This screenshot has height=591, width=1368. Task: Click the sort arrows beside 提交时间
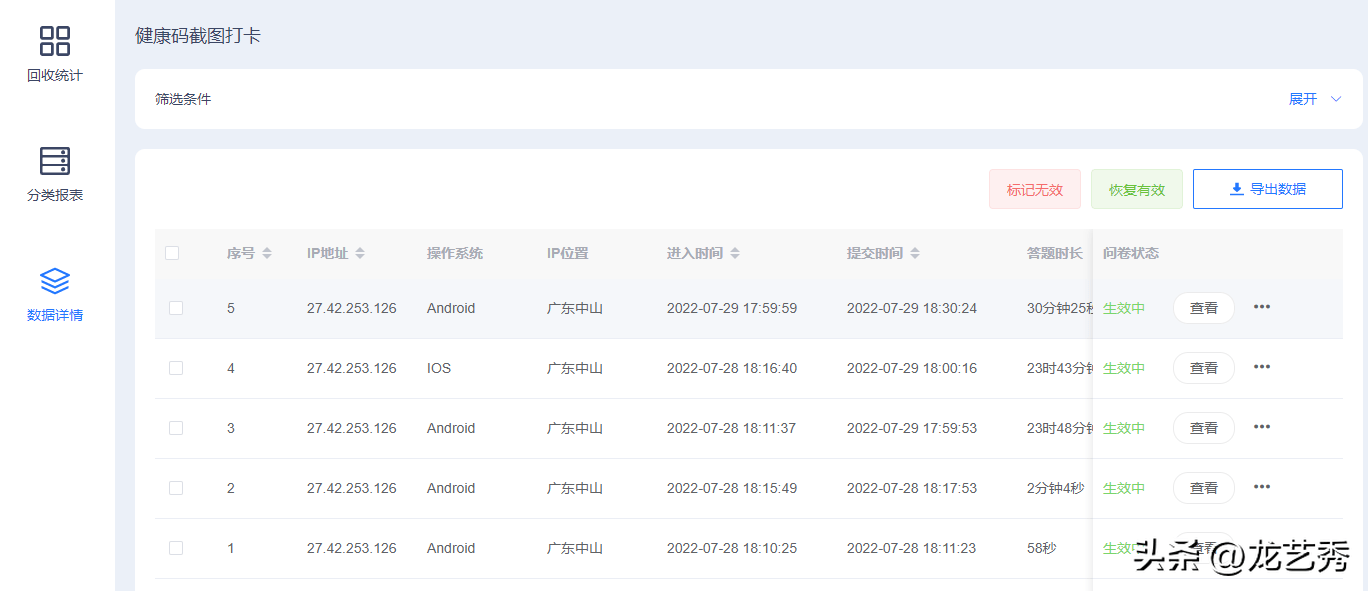pyautogui.click(x=915, y=254)
